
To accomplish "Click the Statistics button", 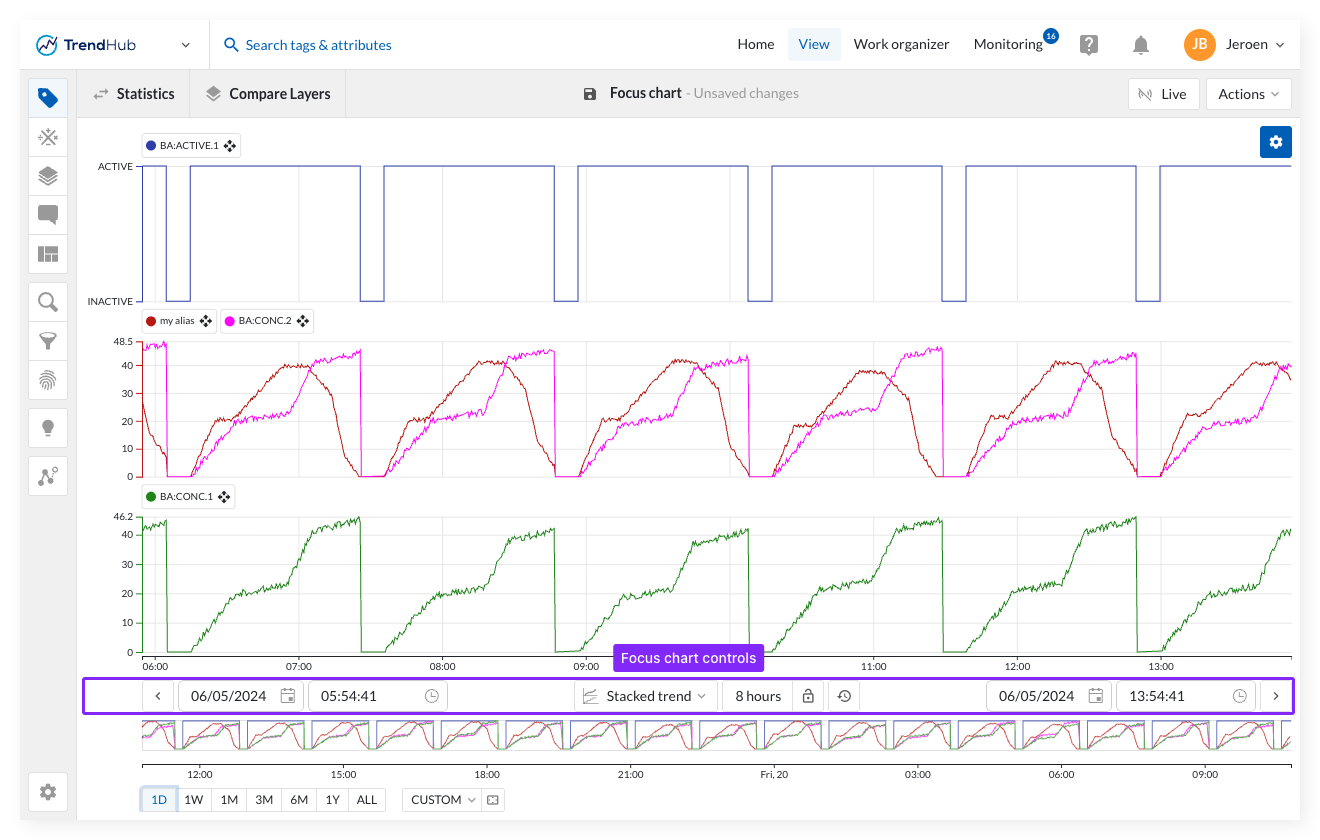I will [x=134, y=94].
